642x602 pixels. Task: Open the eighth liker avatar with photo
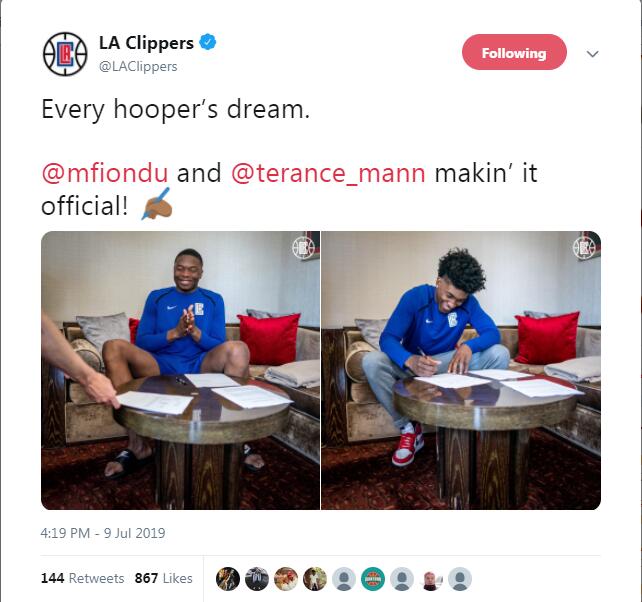[431, 579]
